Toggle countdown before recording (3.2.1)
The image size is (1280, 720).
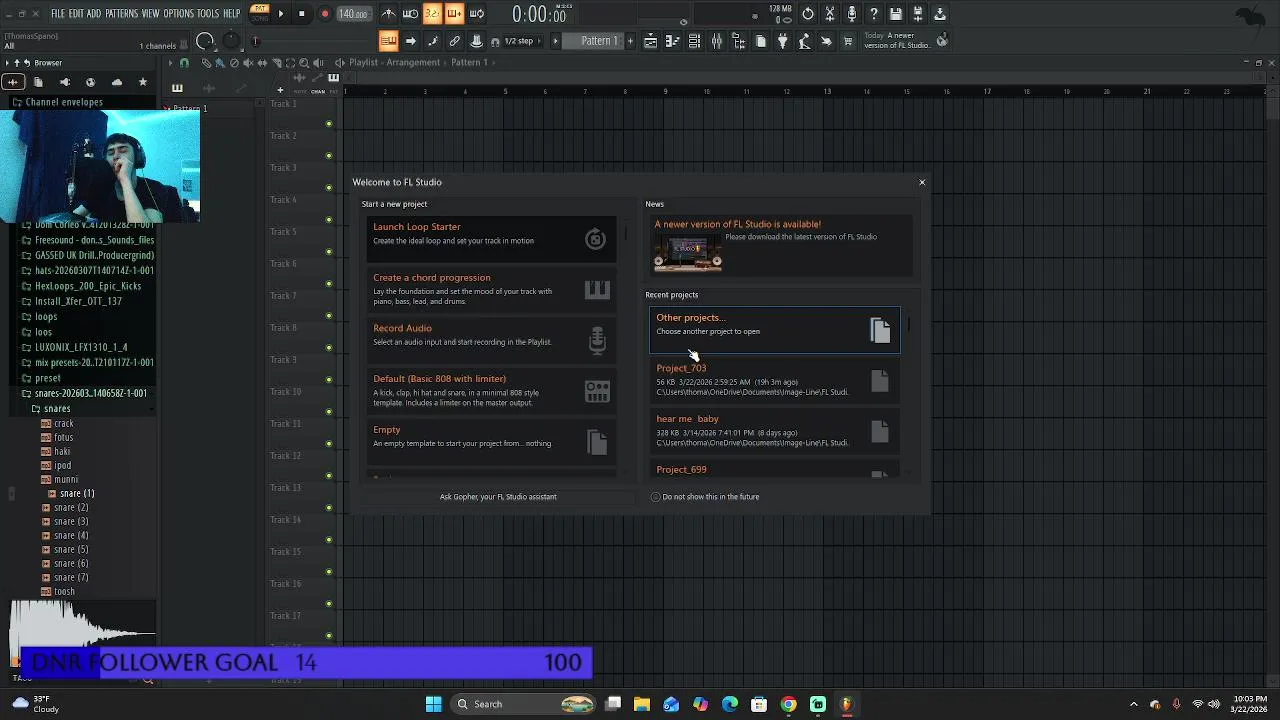click(x=432, y=14)
